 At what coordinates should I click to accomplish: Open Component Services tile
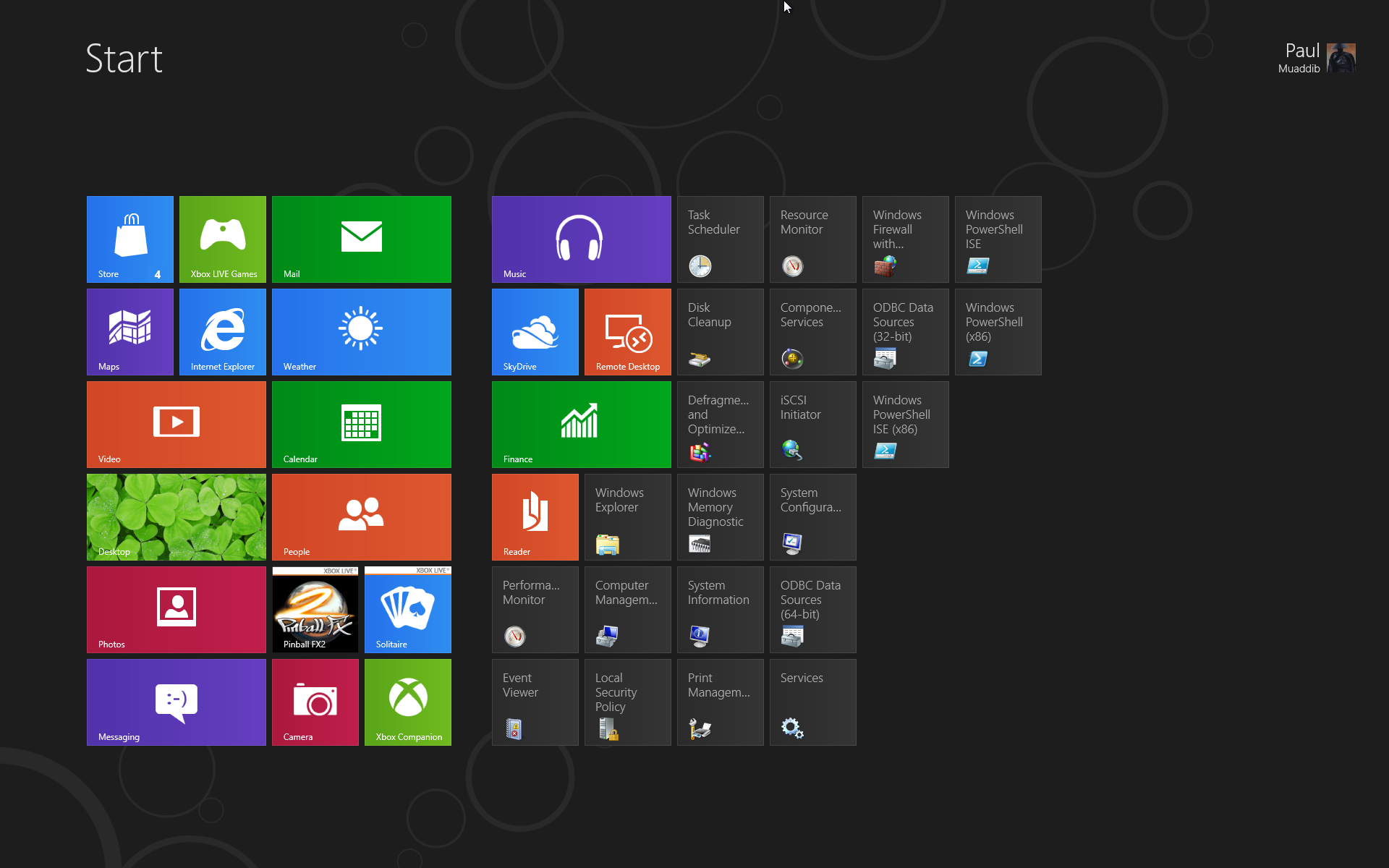pyautogui.click(x=813, y=332)
